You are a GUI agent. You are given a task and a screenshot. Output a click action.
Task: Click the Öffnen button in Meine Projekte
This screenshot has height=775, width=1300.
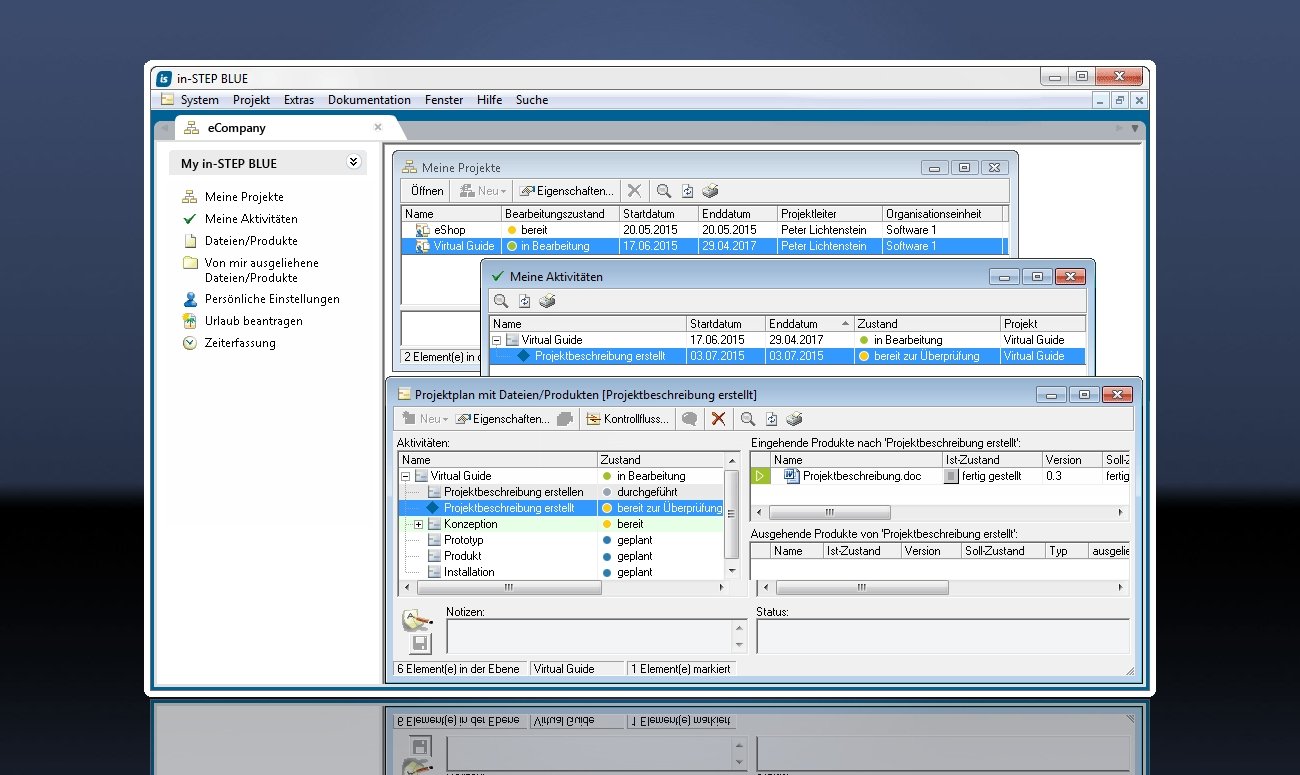point(427,191)
